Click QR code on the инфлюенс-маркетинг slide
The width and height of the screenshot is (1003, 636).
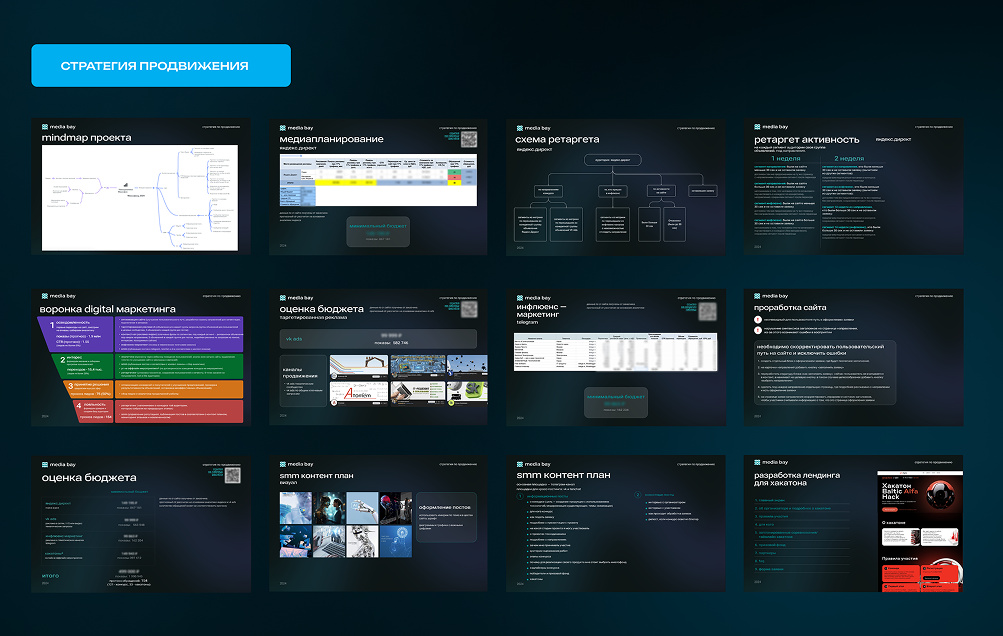707,311
